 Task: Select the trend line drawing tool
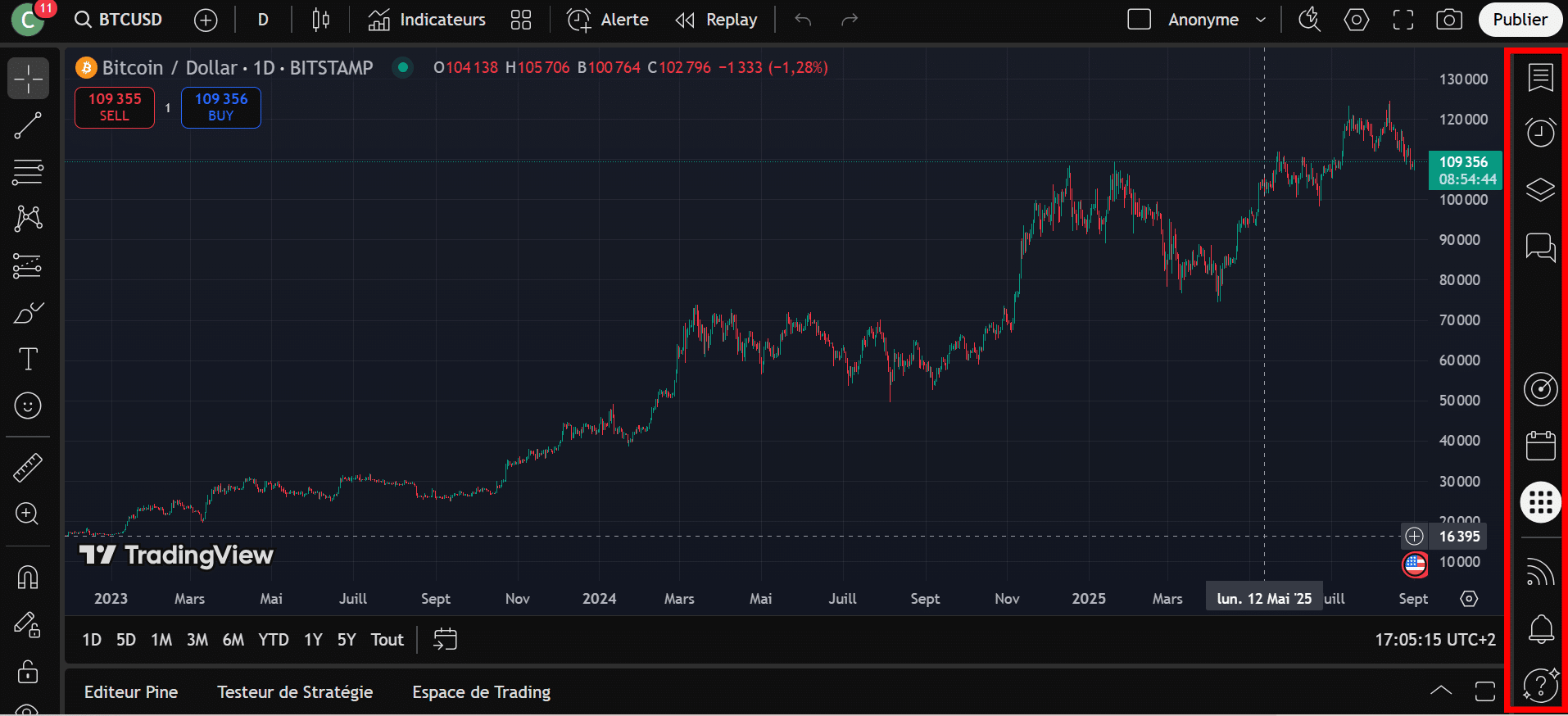click(x=28, y=125)
